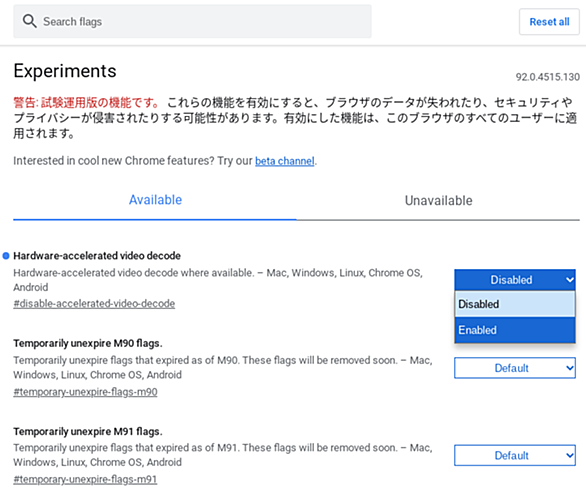The width and height of the screenshot is (586, 497).
Task: Choose Enabled from the open dropdown
Action: coord(515,330)
